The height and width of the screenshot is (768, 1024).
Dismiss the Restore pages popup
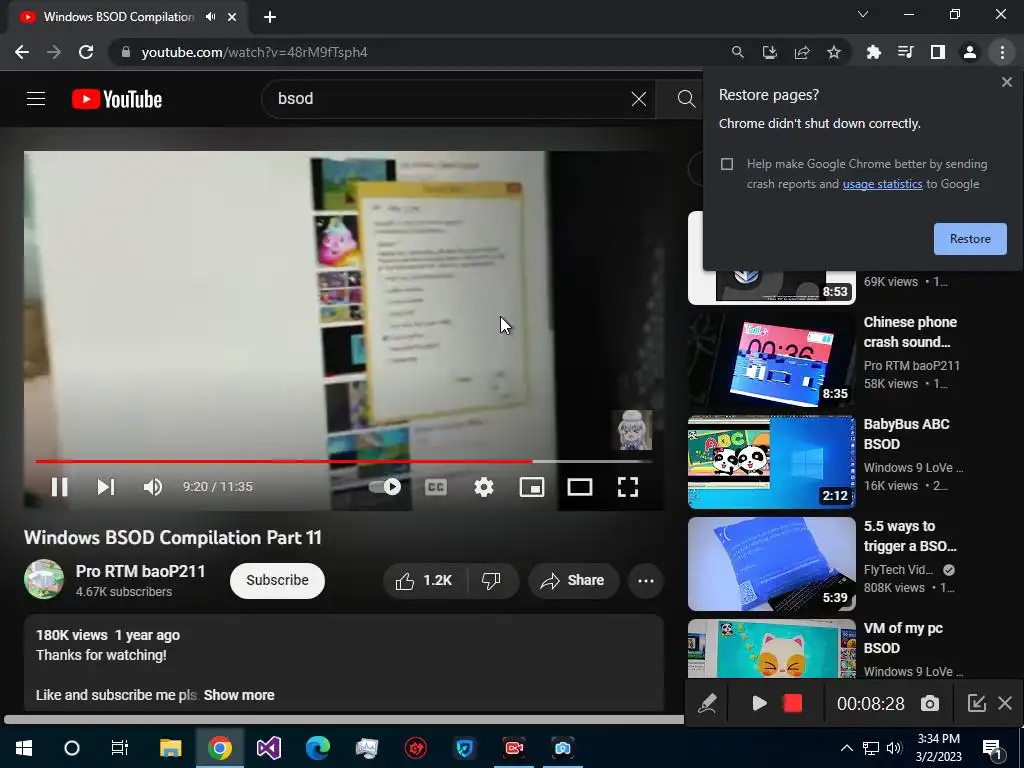[x=1006, y=82]
